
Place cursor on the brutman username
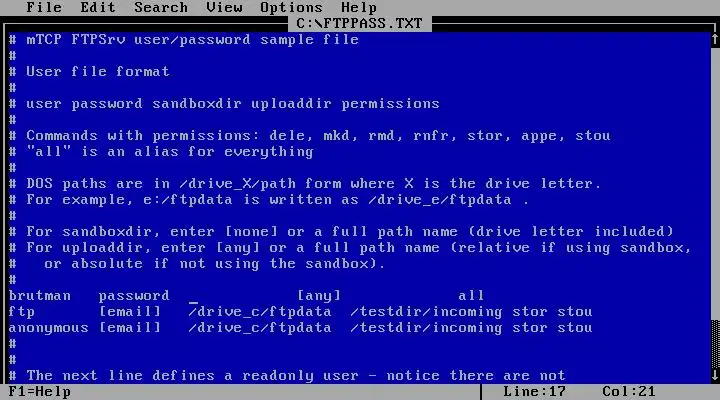(39, 295)
